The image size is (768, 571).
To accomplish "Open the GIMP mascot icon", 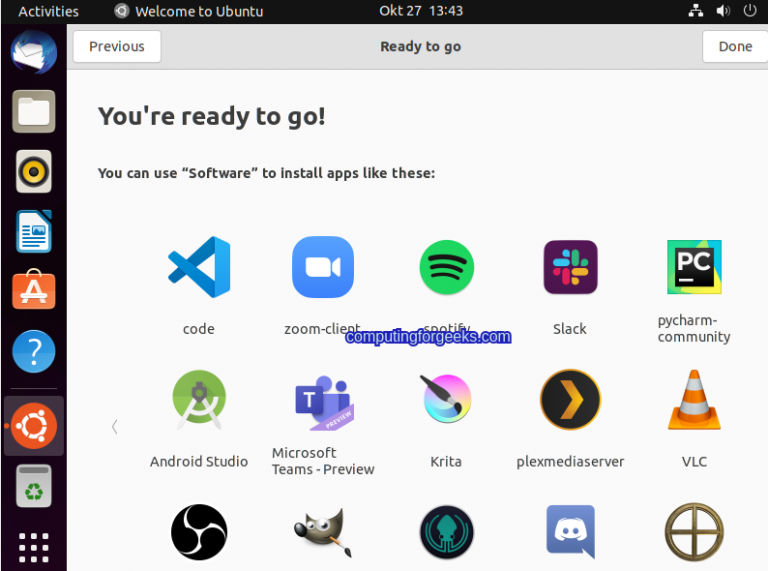I will pos(324,532).
